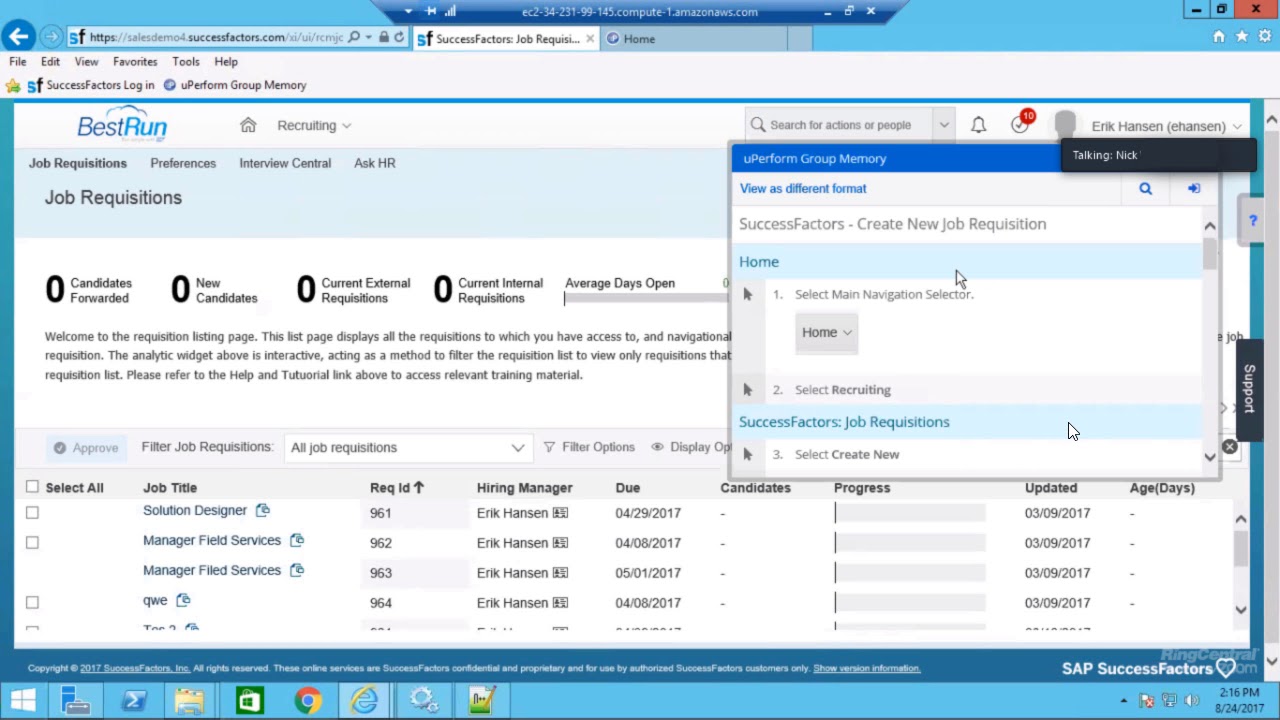Screen dimensions: 1280x720
Task: Click the progress bar for requisition 964
Action: (x=910, y=603)
